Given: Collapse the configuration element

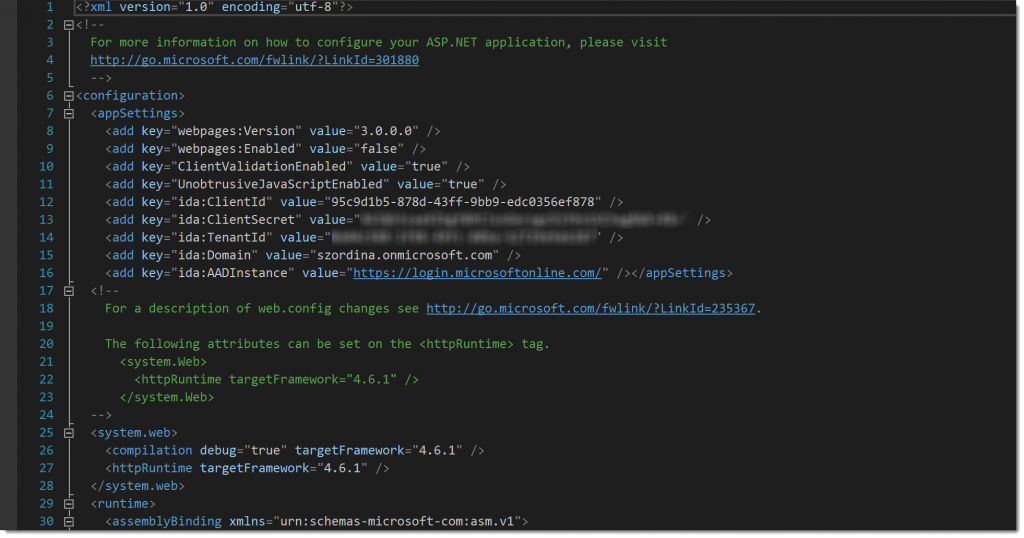Looking at the screenshot, I should tap(68, 96).
